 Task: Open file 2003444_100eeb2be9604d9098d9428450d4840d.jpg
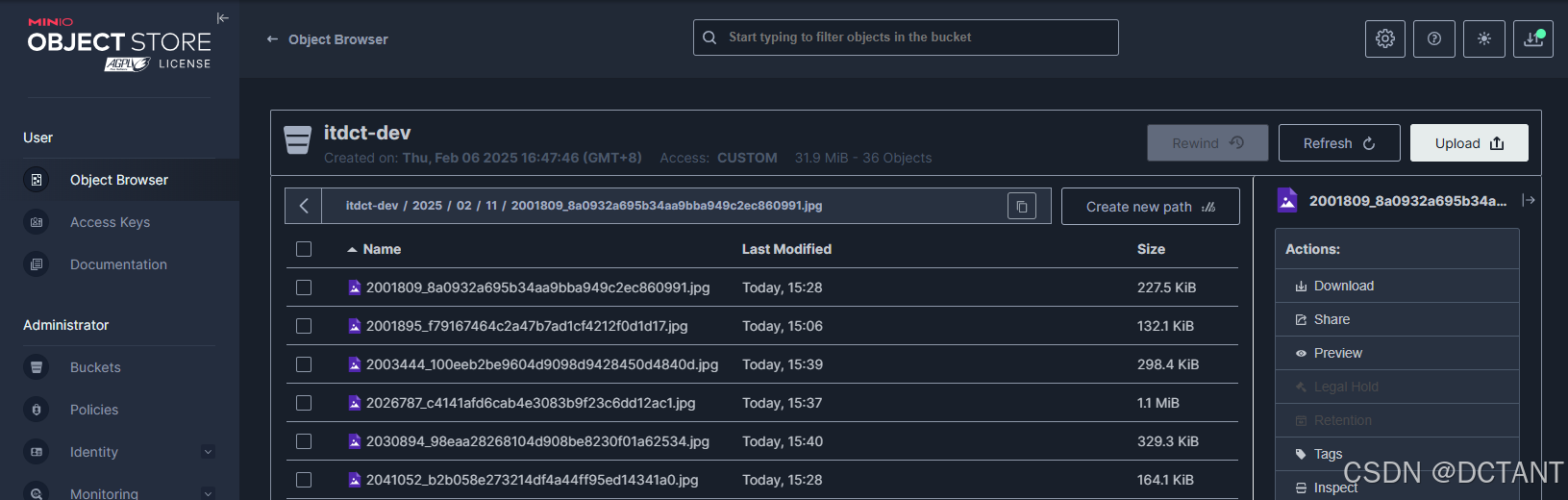[x=542, y=364]
